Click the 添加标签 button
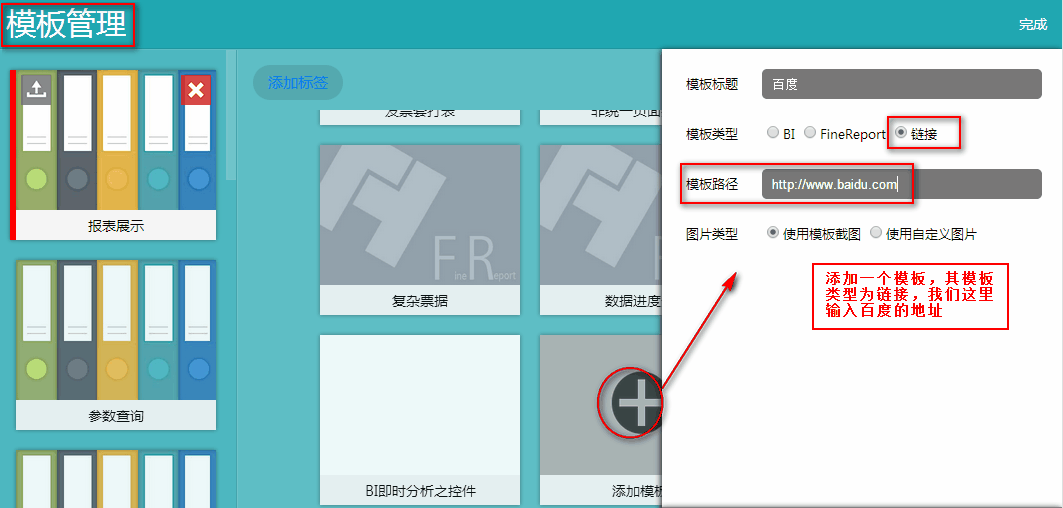This screenshot has width=1063, height=508. (x=297, y=83)
